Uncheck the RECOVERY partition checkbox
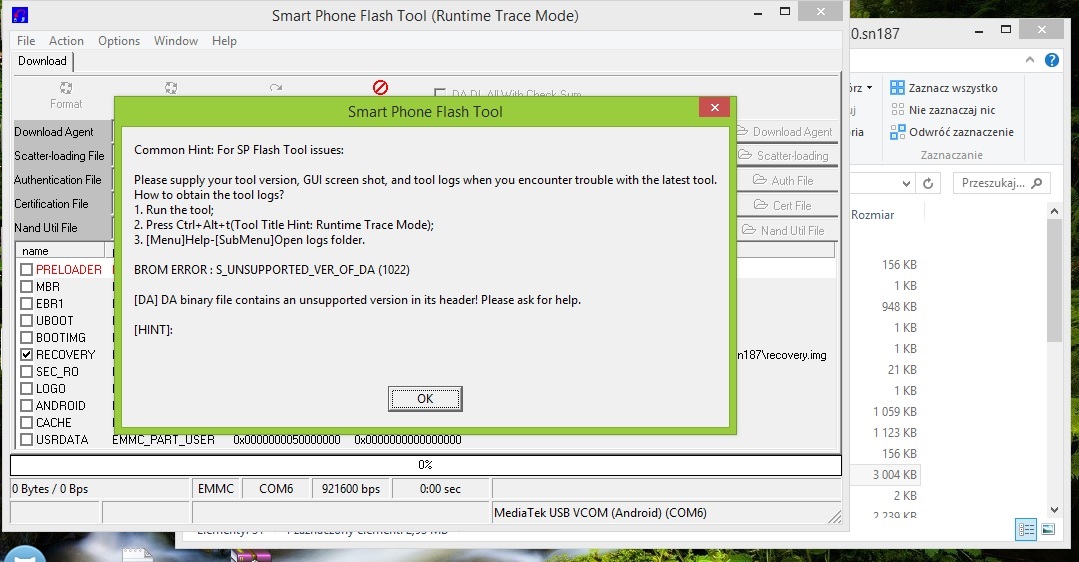The image size is (1079, 562). coord(27,355)
